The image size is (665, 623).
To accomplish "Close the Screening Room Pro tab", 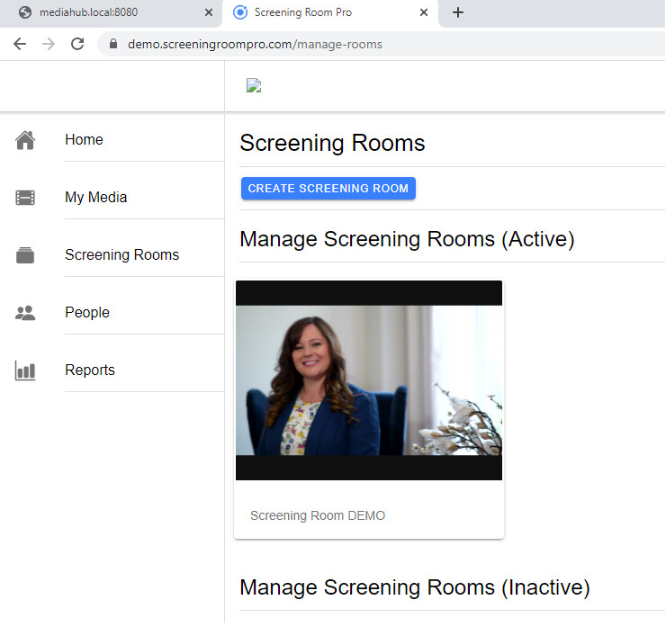I will [x=424, y=12].
